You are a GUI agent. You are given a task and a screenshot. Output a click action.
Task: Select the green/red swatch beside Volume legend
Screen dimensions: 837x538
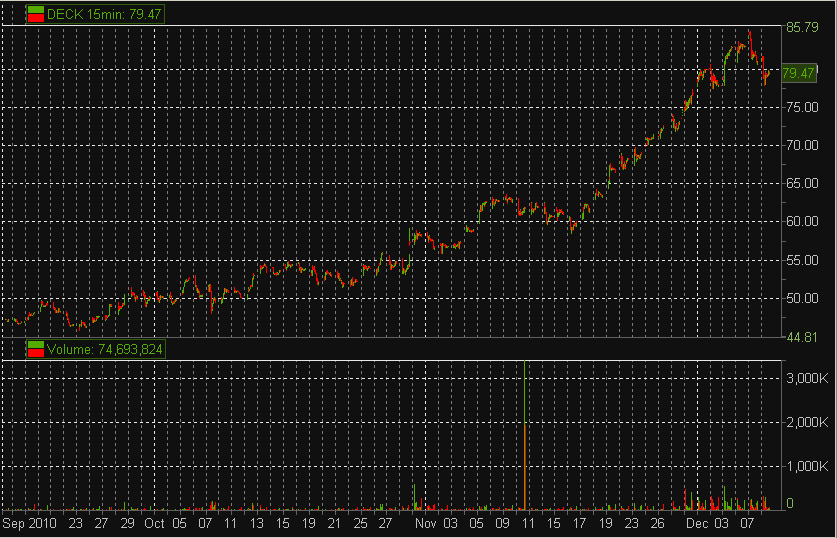[36, 350]
